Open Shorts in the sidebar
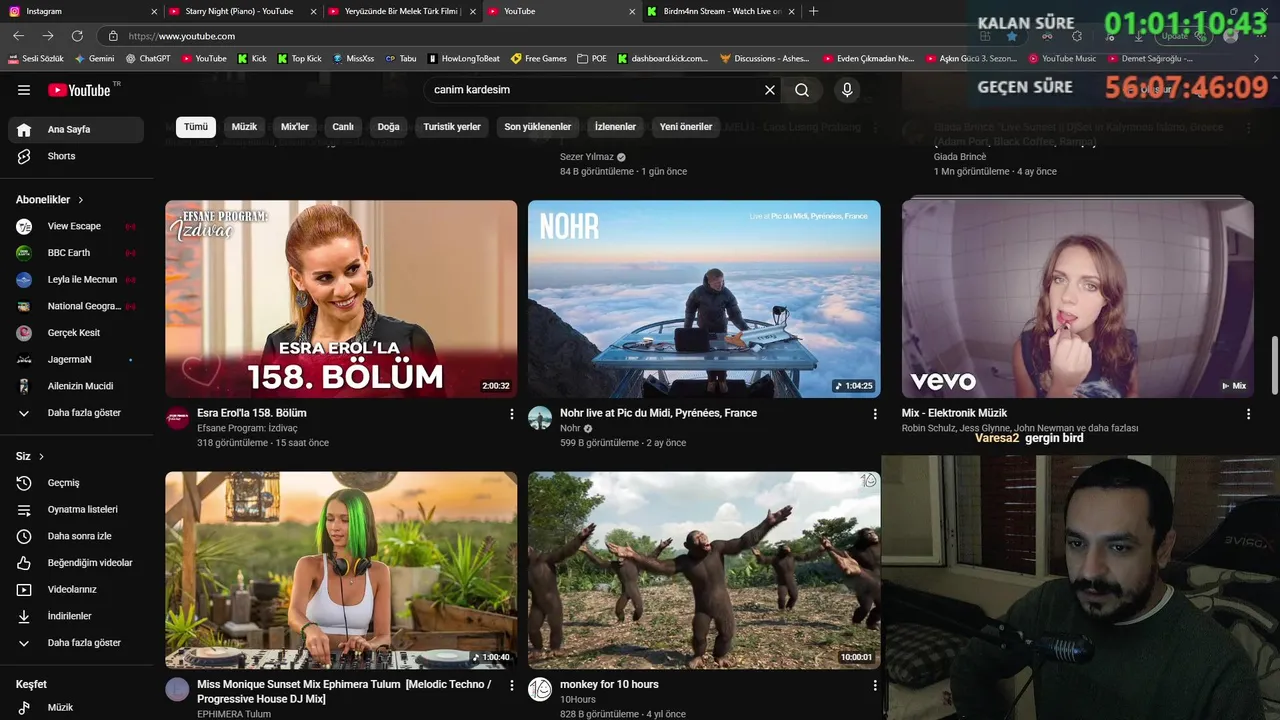Screen dimensions: 1280x720 click(x=77, y=156)
